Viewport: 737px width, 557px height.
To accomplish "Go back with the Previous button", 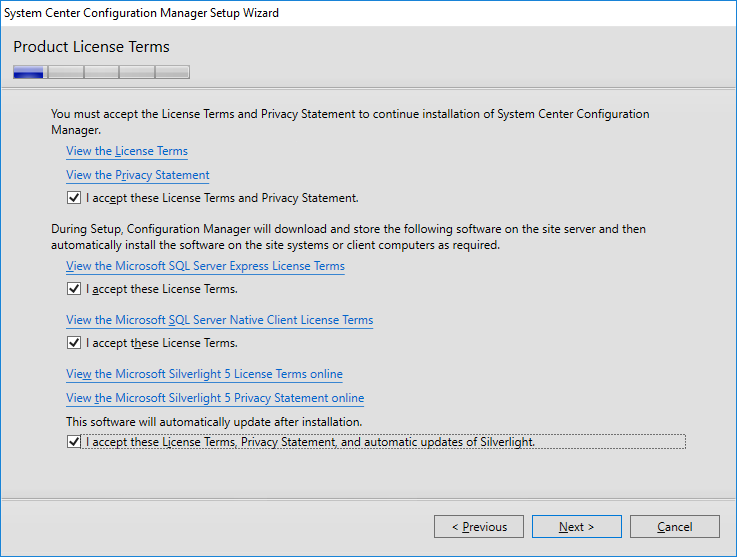I will pyautogui.click(x=479, y=526).
